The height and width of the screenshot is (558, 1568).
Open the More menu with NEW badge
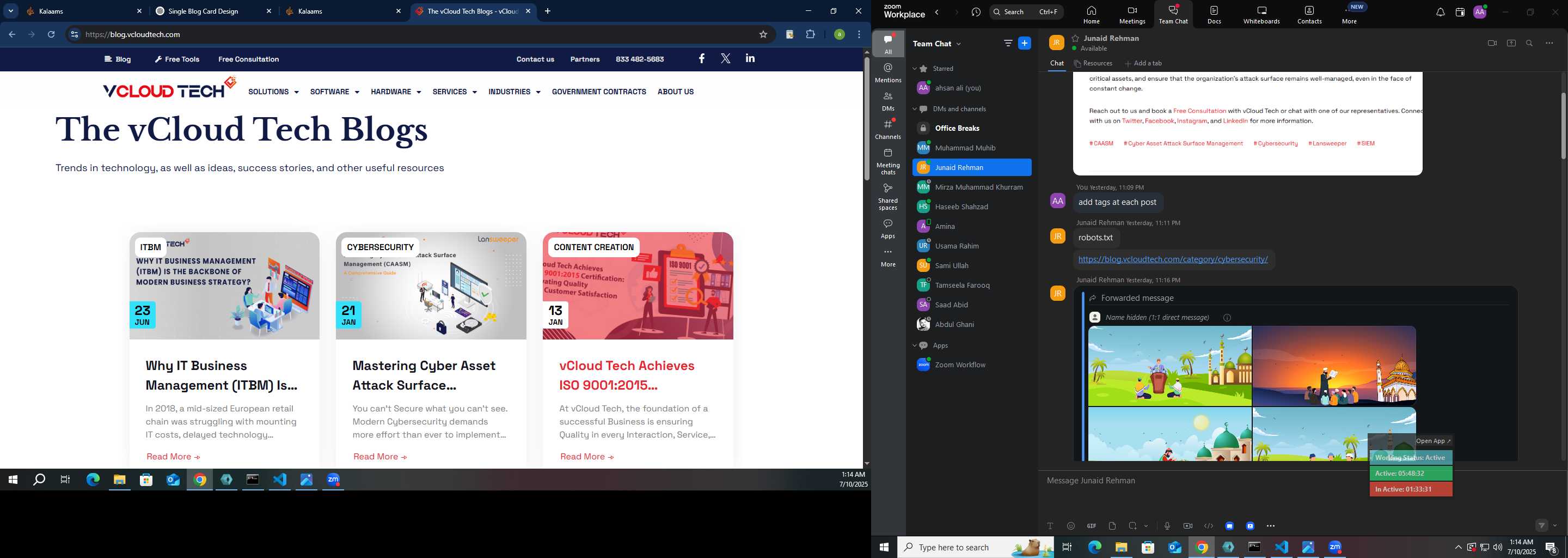pyautogui.click(x=1350, y=15)
